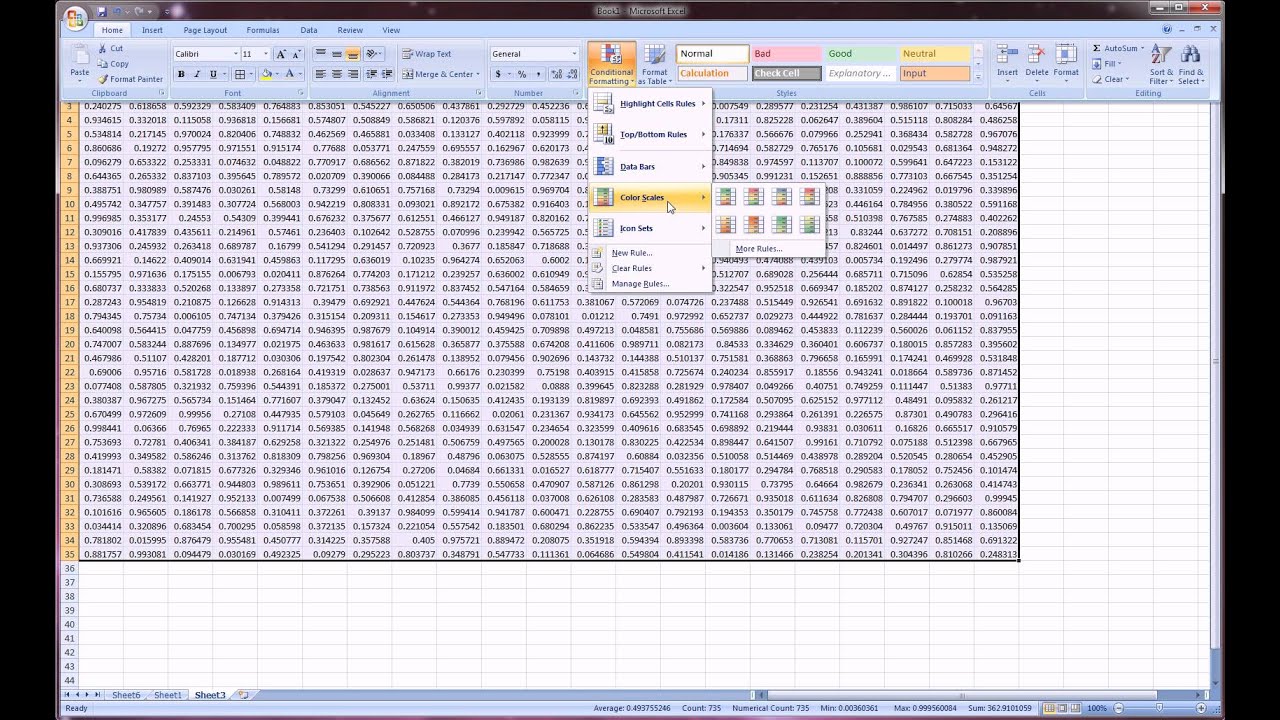This screenshot has width=1280, height=720.
Task: Open Top/Bottom Rules submenu
Action: [x=650, y=134]
